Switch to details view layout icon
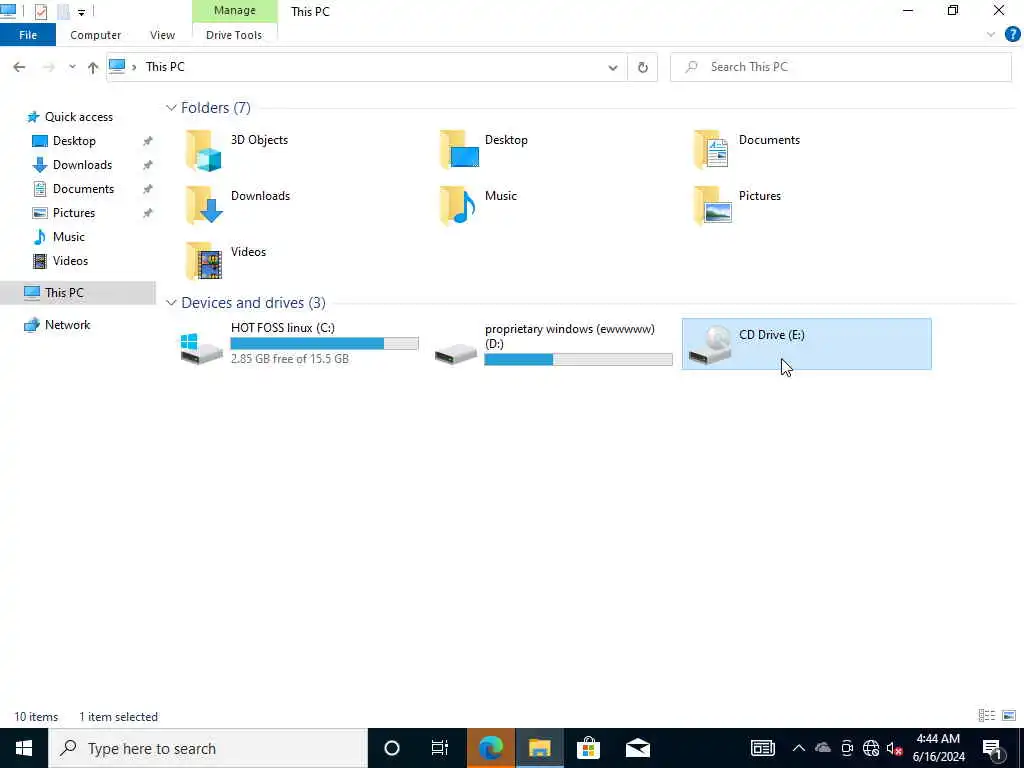Image resolution: width=1024 pixels, height=768 pixels. click(x=987, y=716)
